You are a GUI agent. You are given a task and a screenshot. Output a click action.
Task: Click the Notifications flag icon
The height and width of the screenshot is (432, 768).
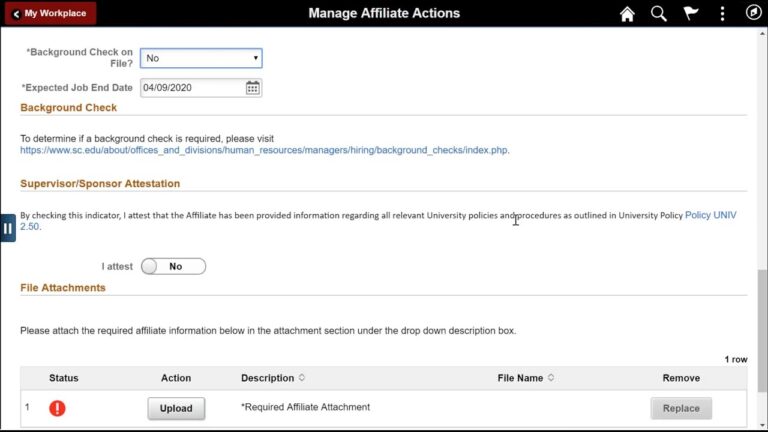click(x=690, y=14)
